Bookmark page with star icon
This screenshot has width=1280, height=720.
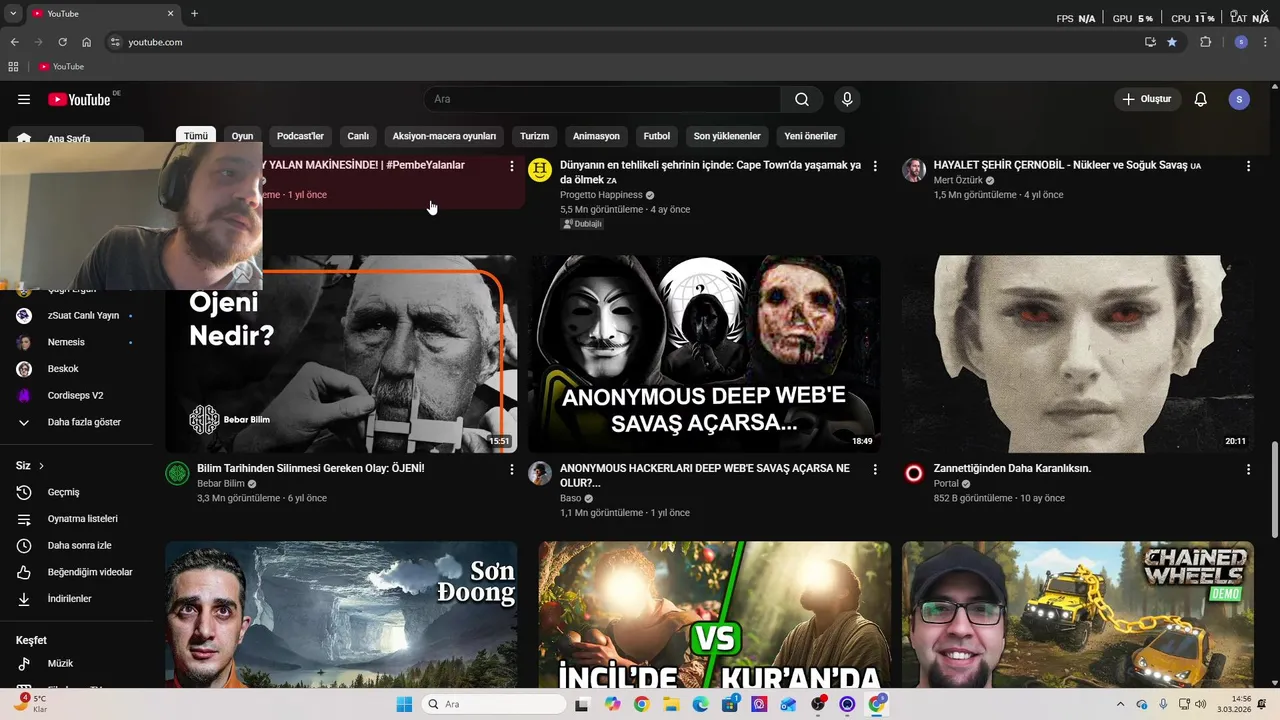[x=1172, y=42]
